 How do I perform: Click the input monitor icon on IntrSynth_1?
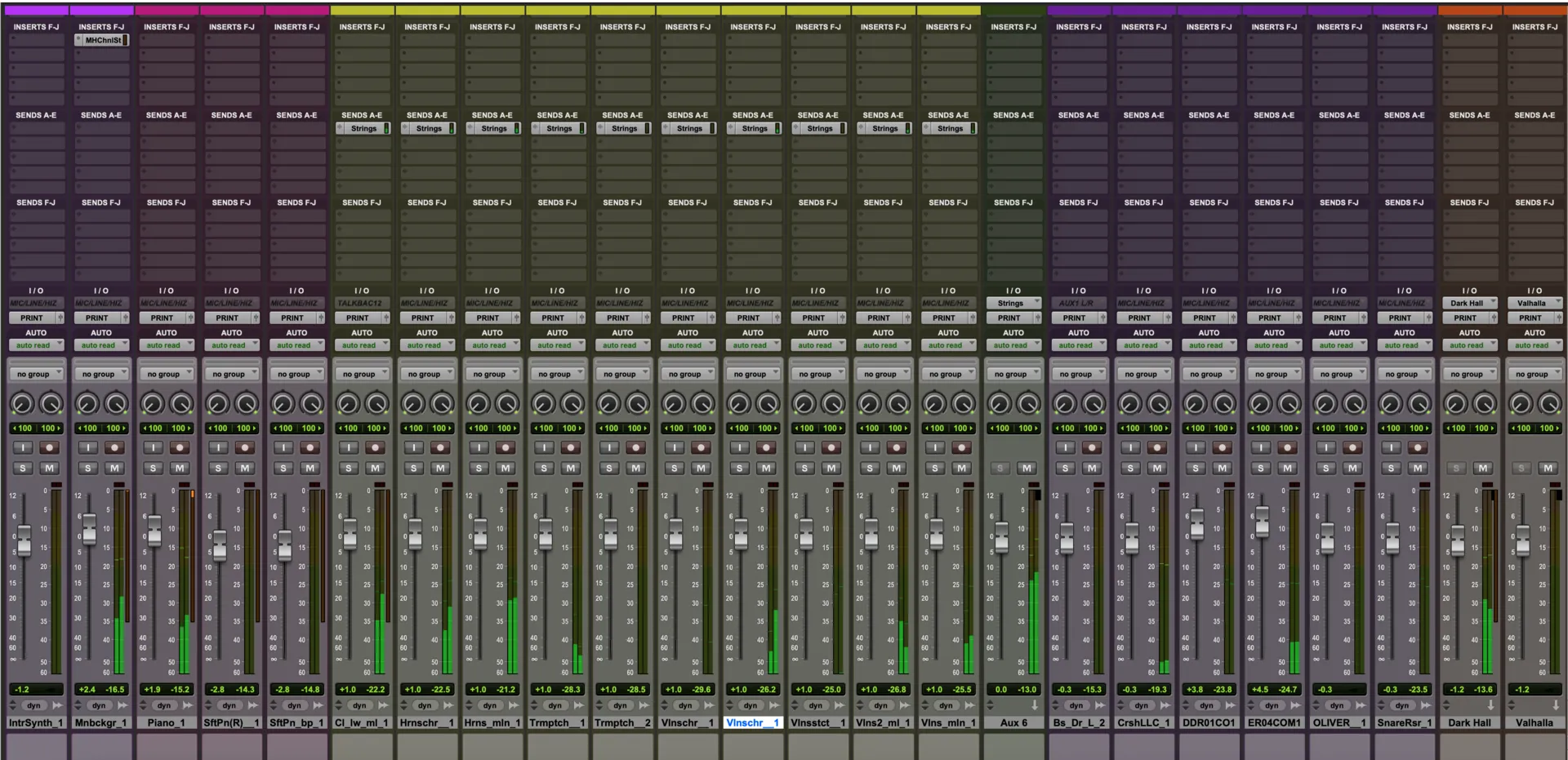coord(22,447)
